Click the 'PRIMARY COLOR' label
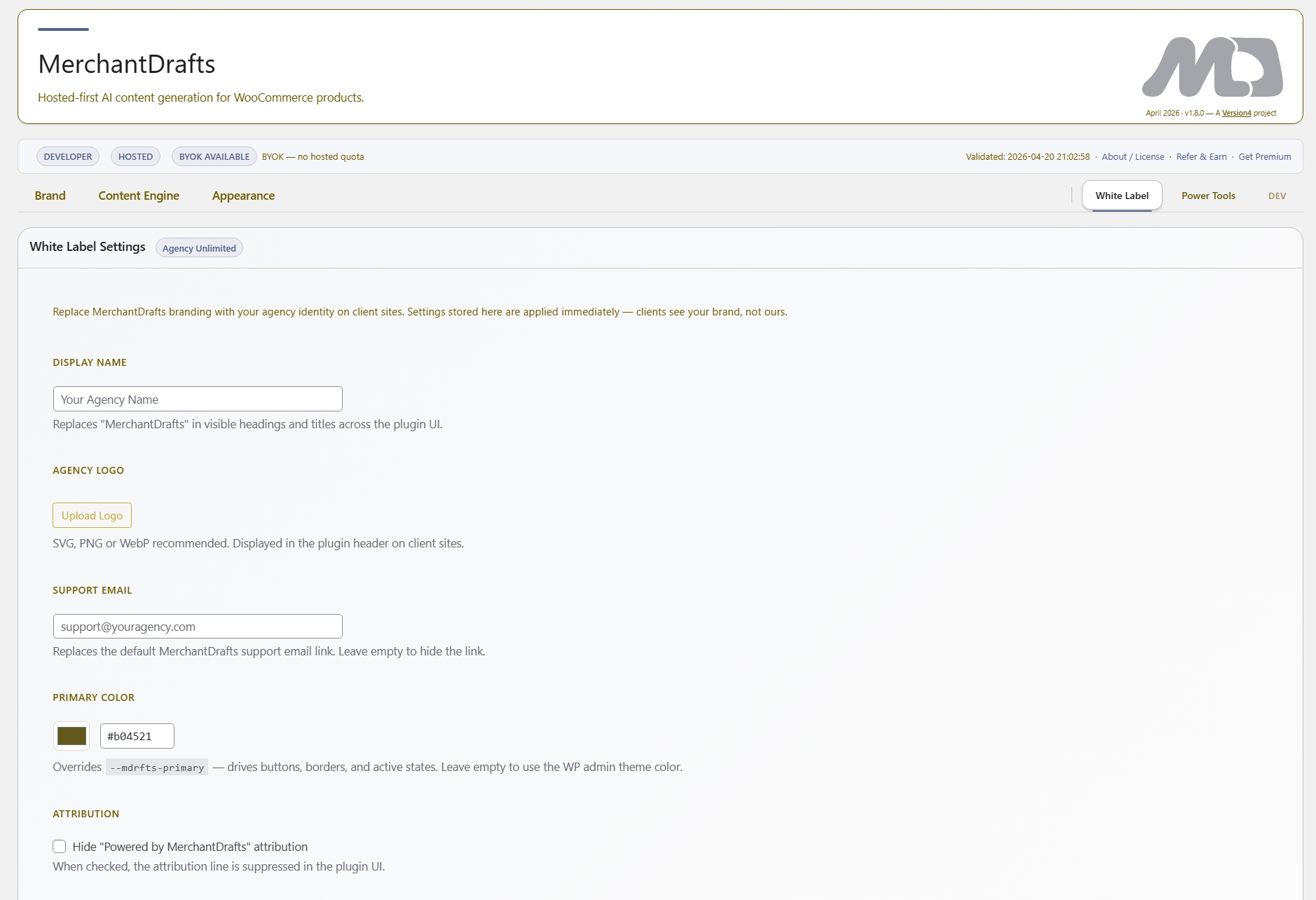Screen dimensions: 1316x900 (94, 697)
